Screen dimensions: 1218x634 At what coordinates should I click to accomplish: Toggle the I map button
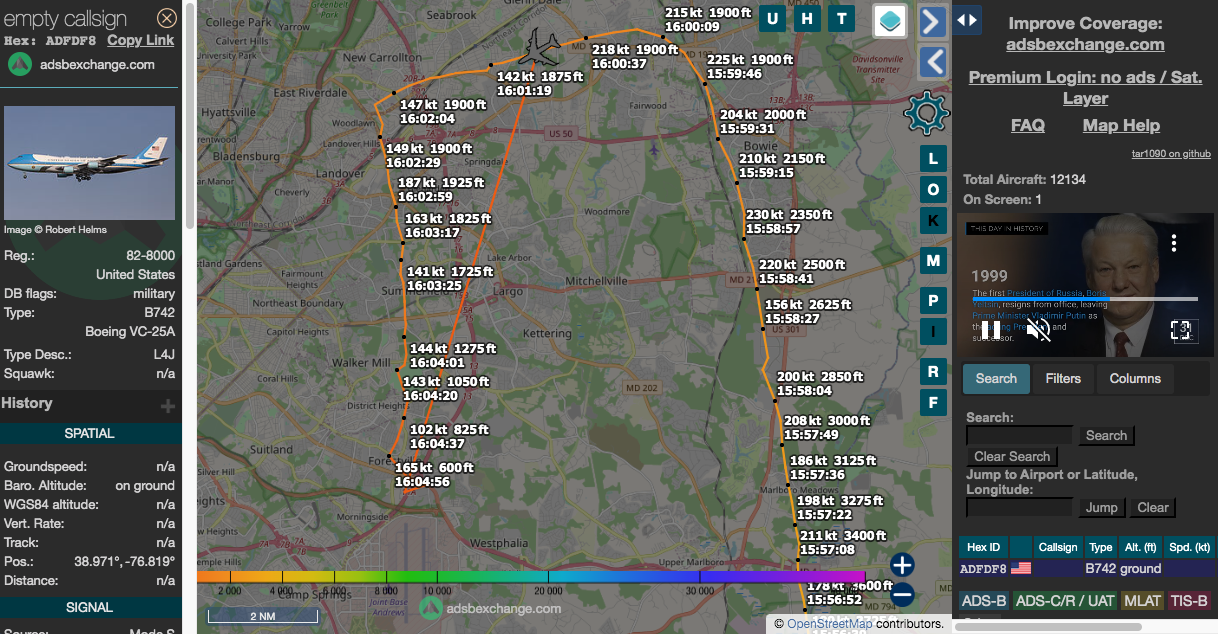pos(933,331)
